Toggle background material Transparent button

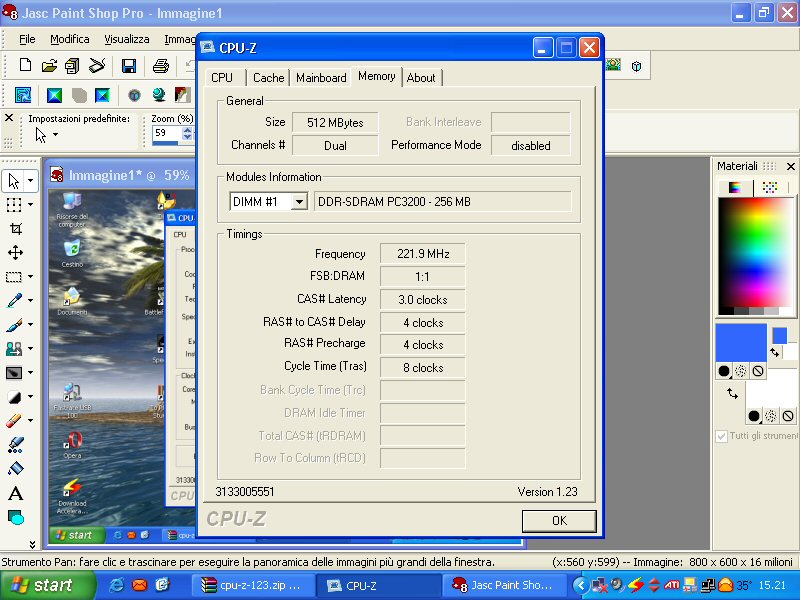[x=788, y=416]
